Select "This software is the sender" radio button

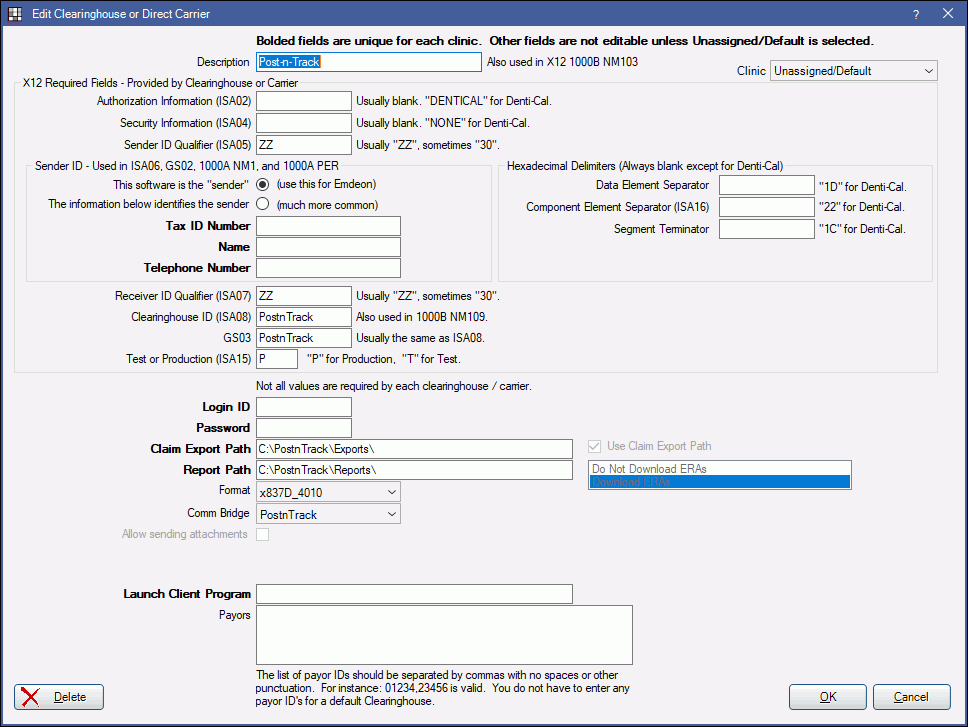point(262,185)
